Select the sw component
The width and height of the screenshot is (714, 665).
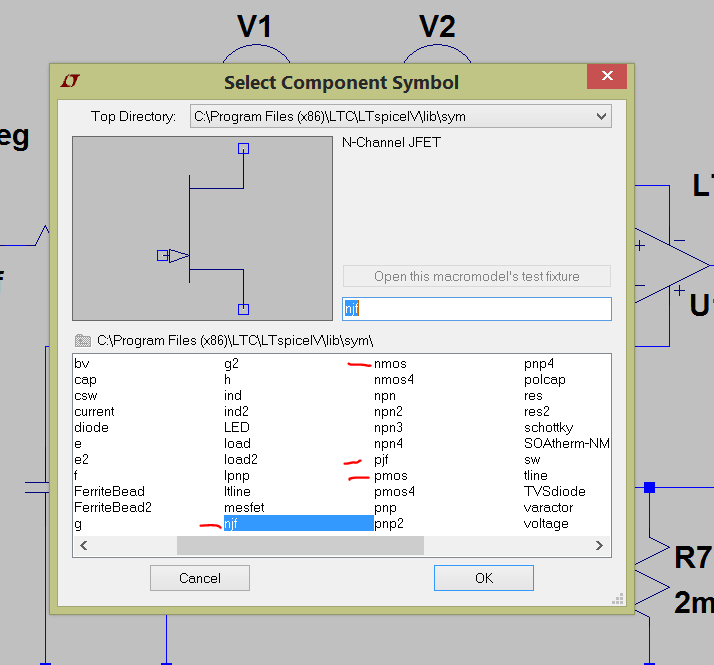click(x=532, y=459)
